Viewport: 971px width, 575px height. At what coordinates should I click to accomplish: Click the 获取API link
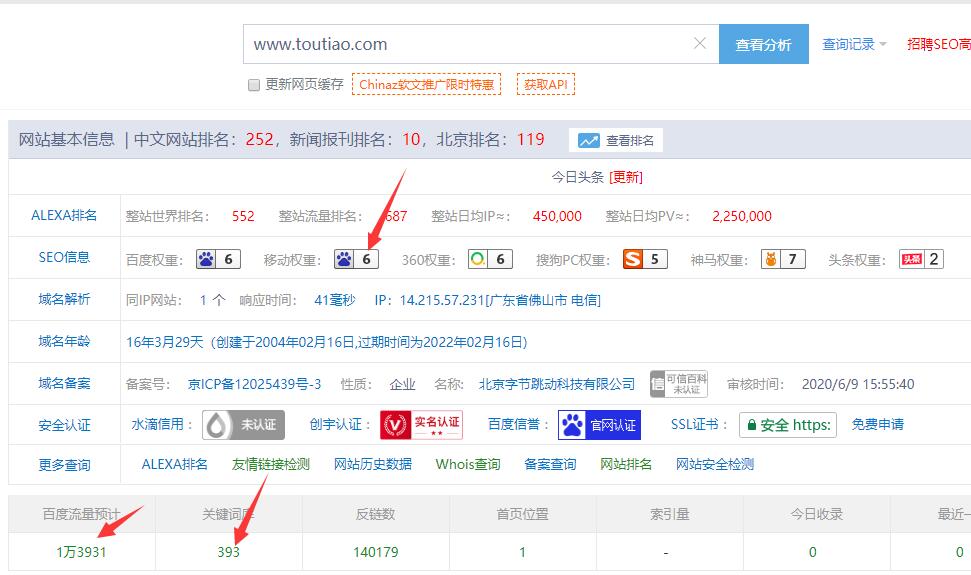546,84
